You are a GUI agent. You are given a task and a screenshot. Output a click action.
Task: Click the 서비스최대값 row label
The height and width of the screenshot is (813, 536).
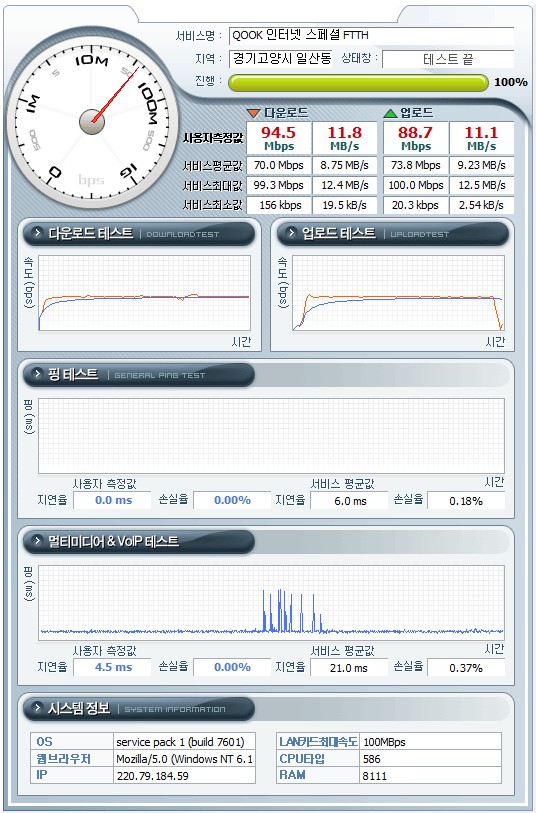tap(213, 186)
